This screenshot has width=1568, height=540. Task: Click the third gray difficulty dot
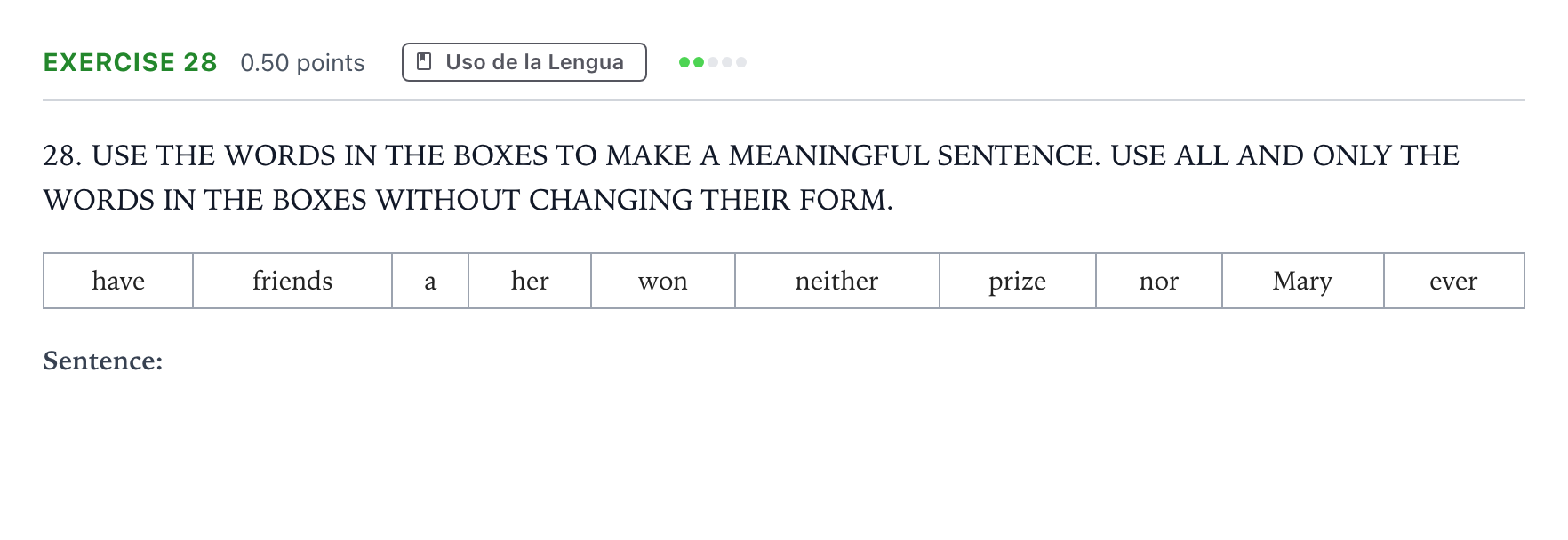click(x=713, y=62)
